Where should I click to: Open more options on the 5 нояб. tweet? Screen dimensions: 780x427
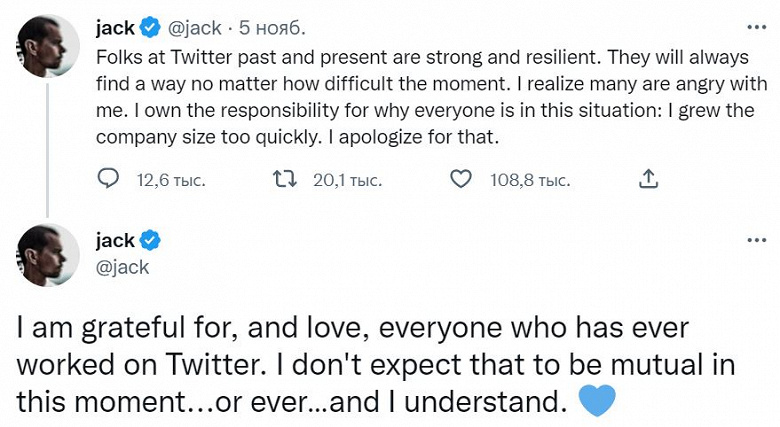757,28
